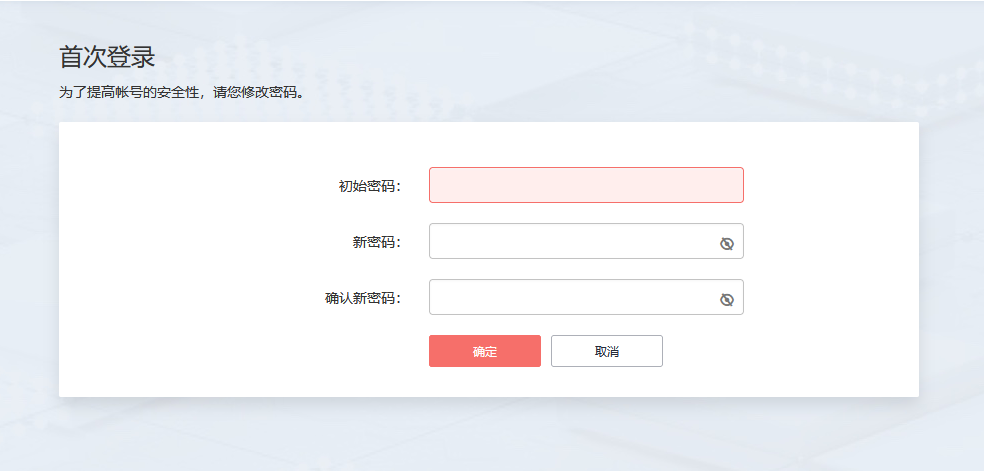Click the crossed-eye icon in the 新密码 row
Screen dimensions: 984x471
[x=727, y=243]
